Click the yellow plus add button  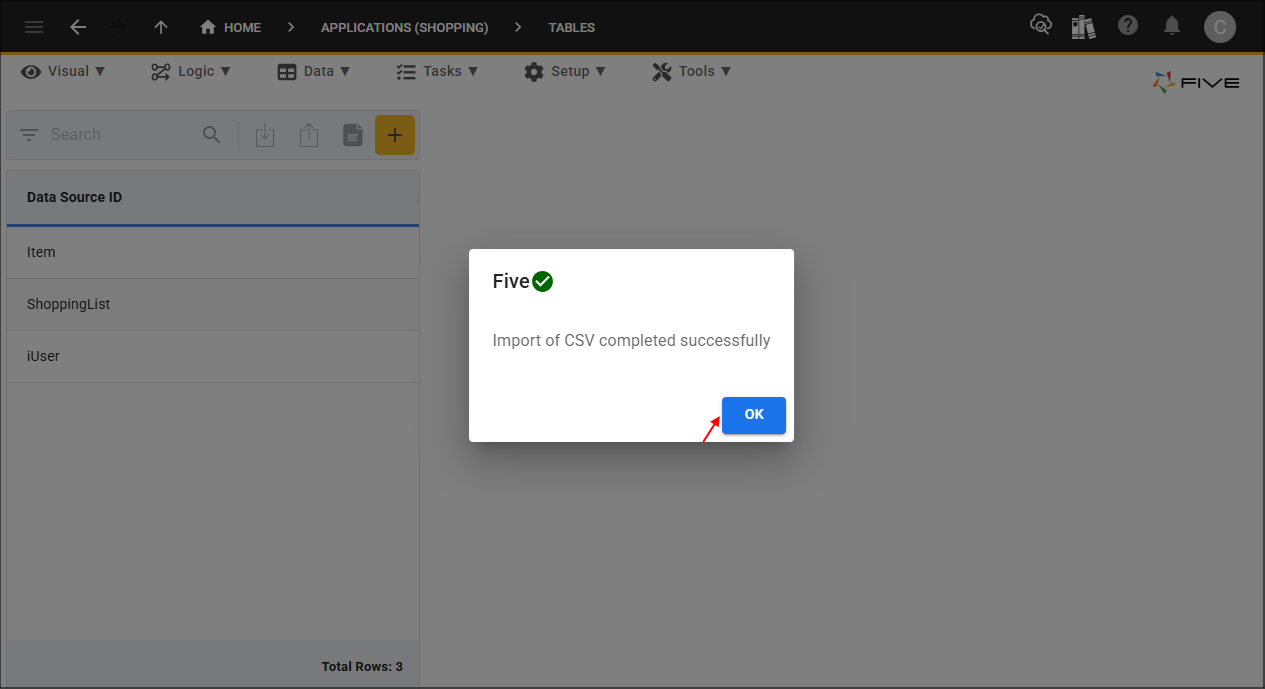pos(395,135)
